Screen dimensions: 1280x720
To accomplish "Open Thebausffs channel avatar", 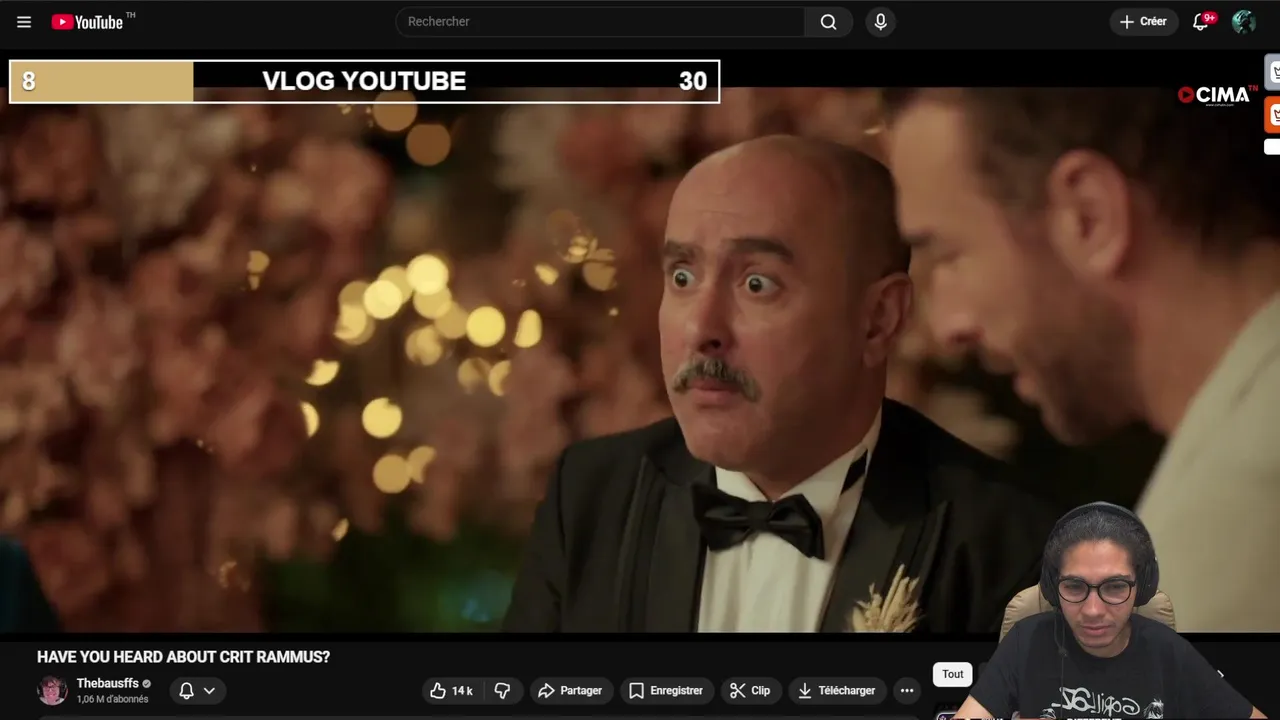I will click(52, 690).
